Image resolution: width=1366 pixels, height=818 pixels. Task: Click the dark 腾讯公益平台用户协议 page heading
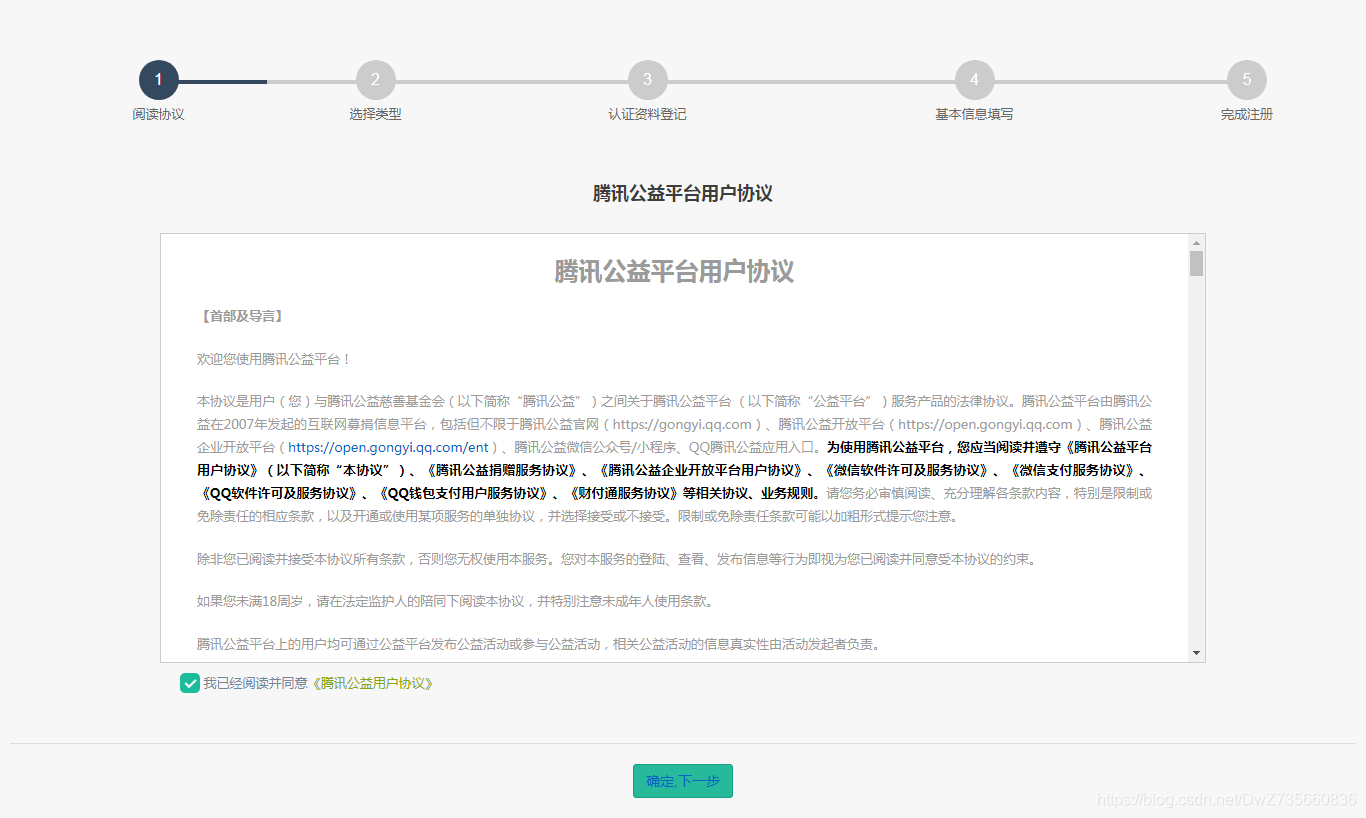tap(682, 193)
